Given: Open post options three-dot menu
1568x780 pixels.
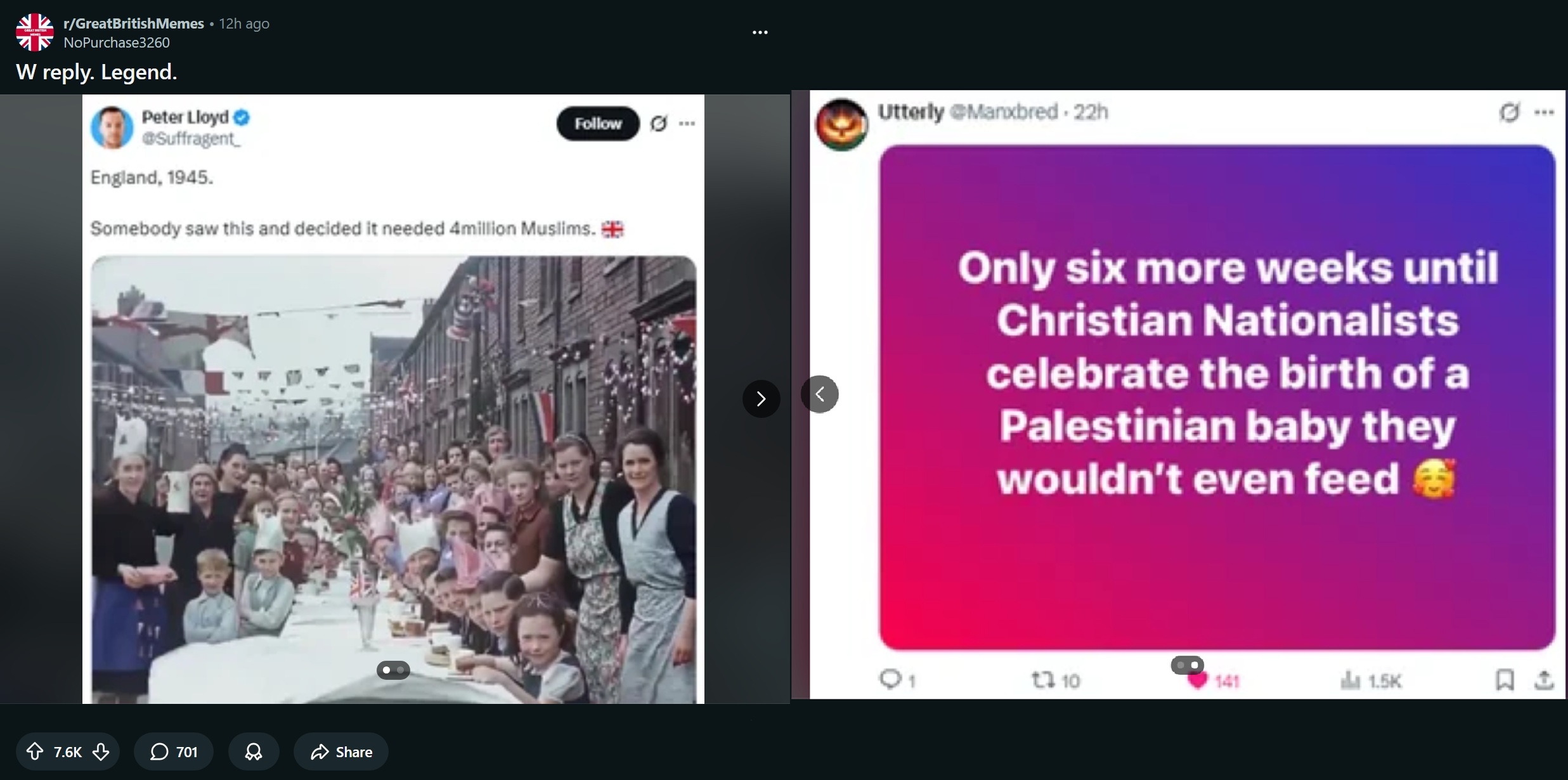Looking at the screenshot, I should click(760, 32).
